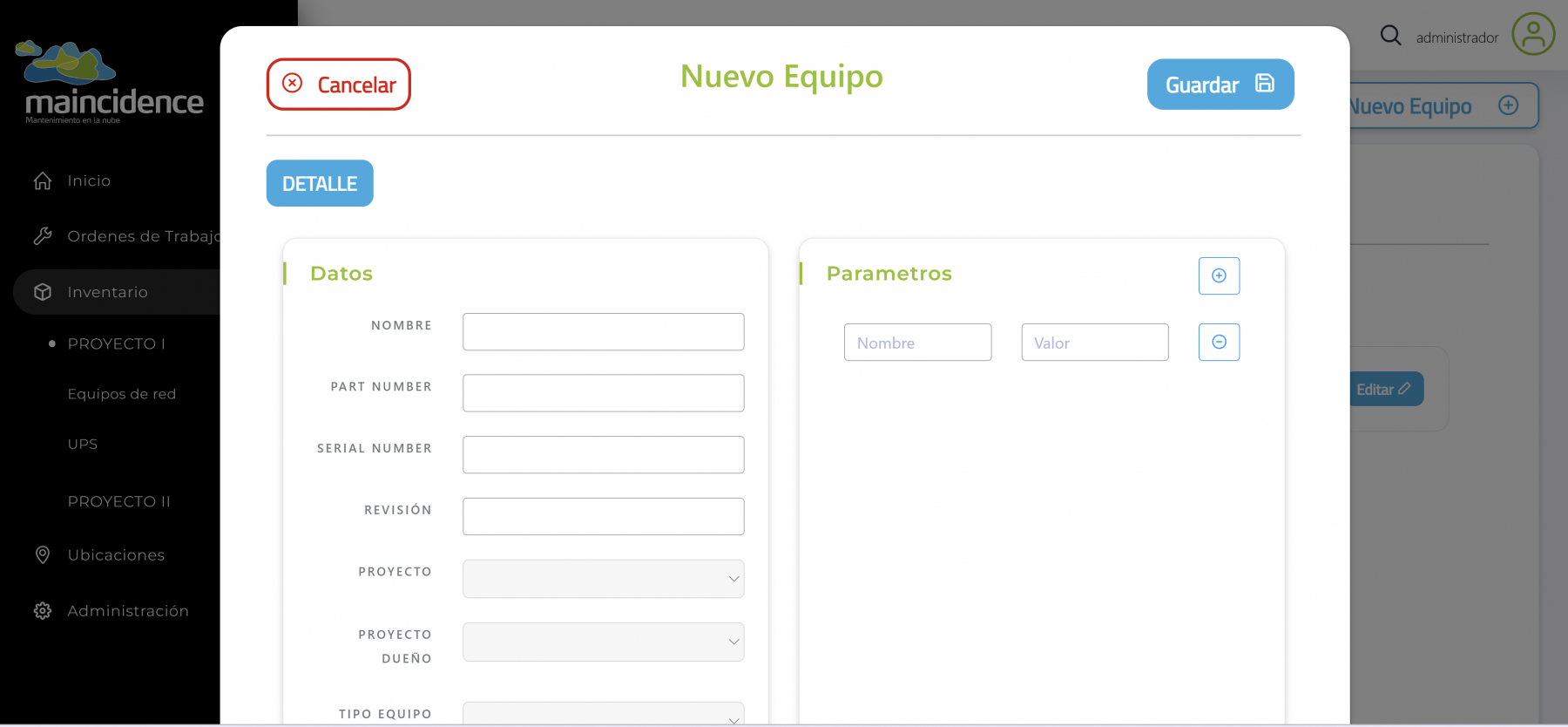This screenshot has width=1568, height=727.
Task: Click the Inicio home icon
Action: coord(43,180)
